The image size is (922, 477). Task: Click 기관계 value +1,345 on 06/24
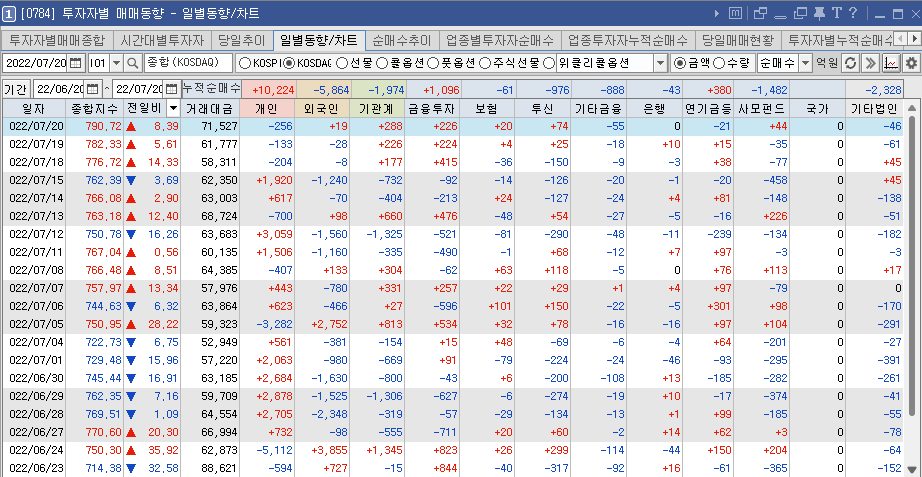(385, 451)
